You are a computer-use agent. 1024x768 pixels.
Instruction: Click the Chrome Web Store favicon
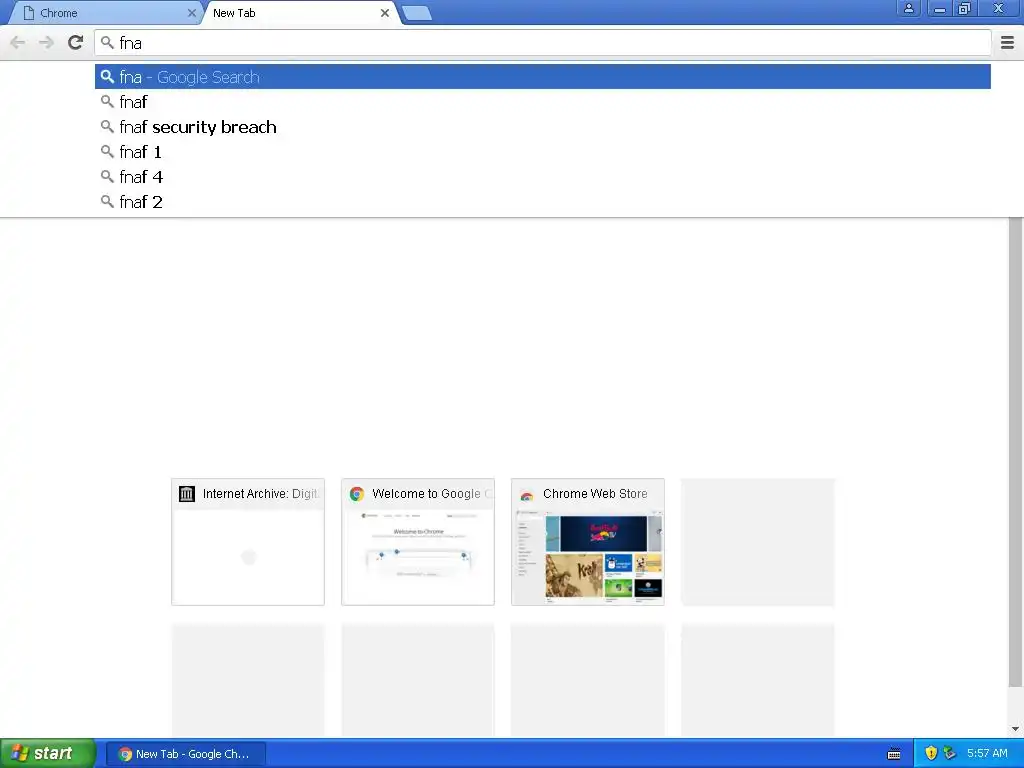(x=526, y=495)
